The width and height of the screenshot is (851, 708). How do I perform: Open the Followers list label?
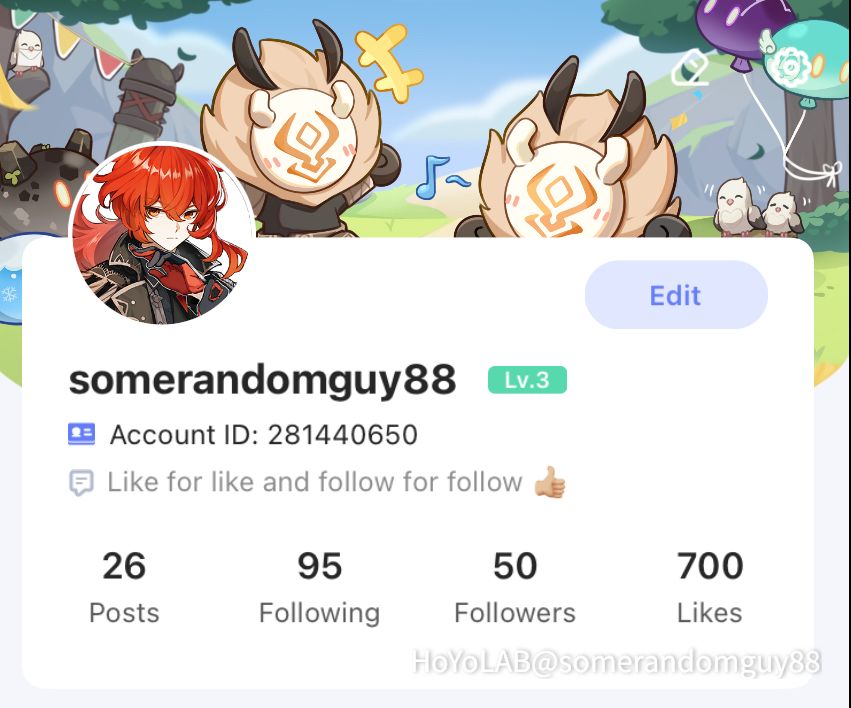515,613
